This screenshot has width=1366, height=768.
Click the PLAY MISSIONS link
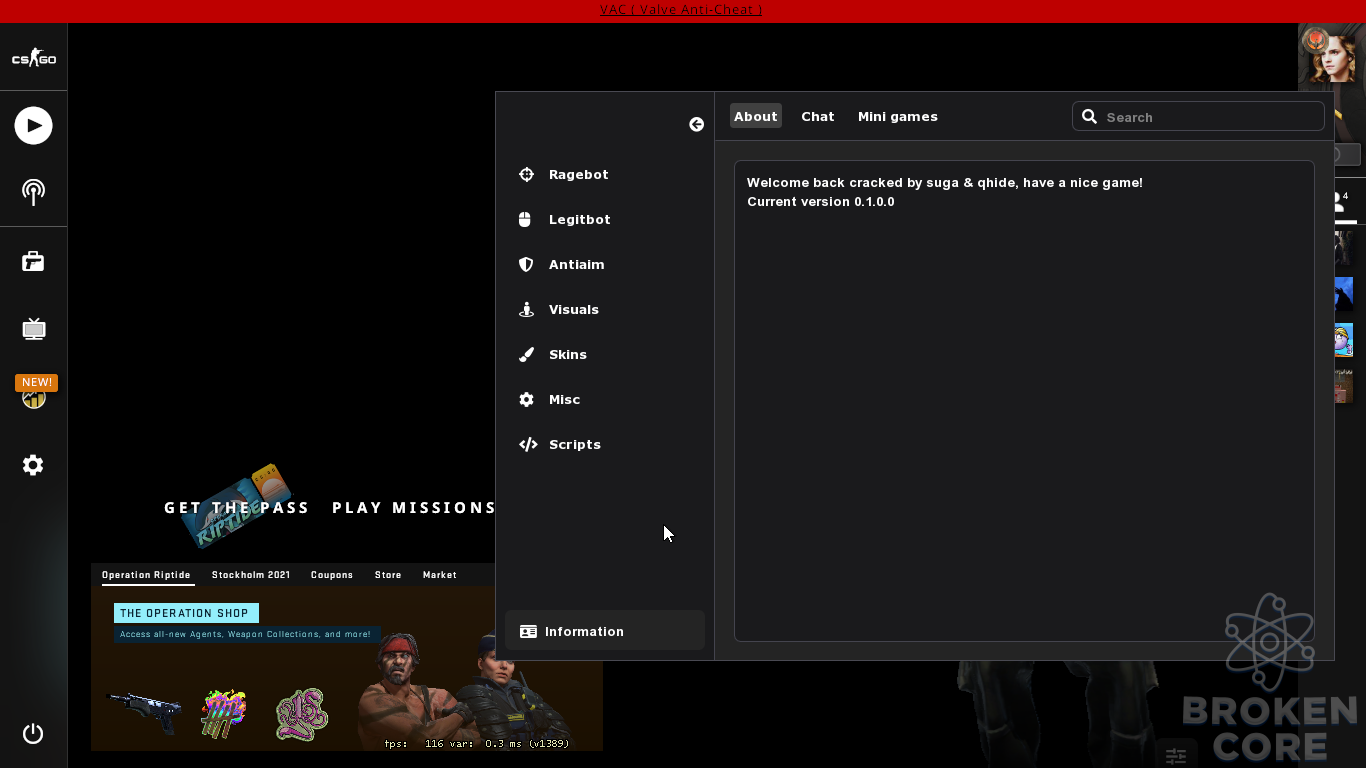coord(414,508)
